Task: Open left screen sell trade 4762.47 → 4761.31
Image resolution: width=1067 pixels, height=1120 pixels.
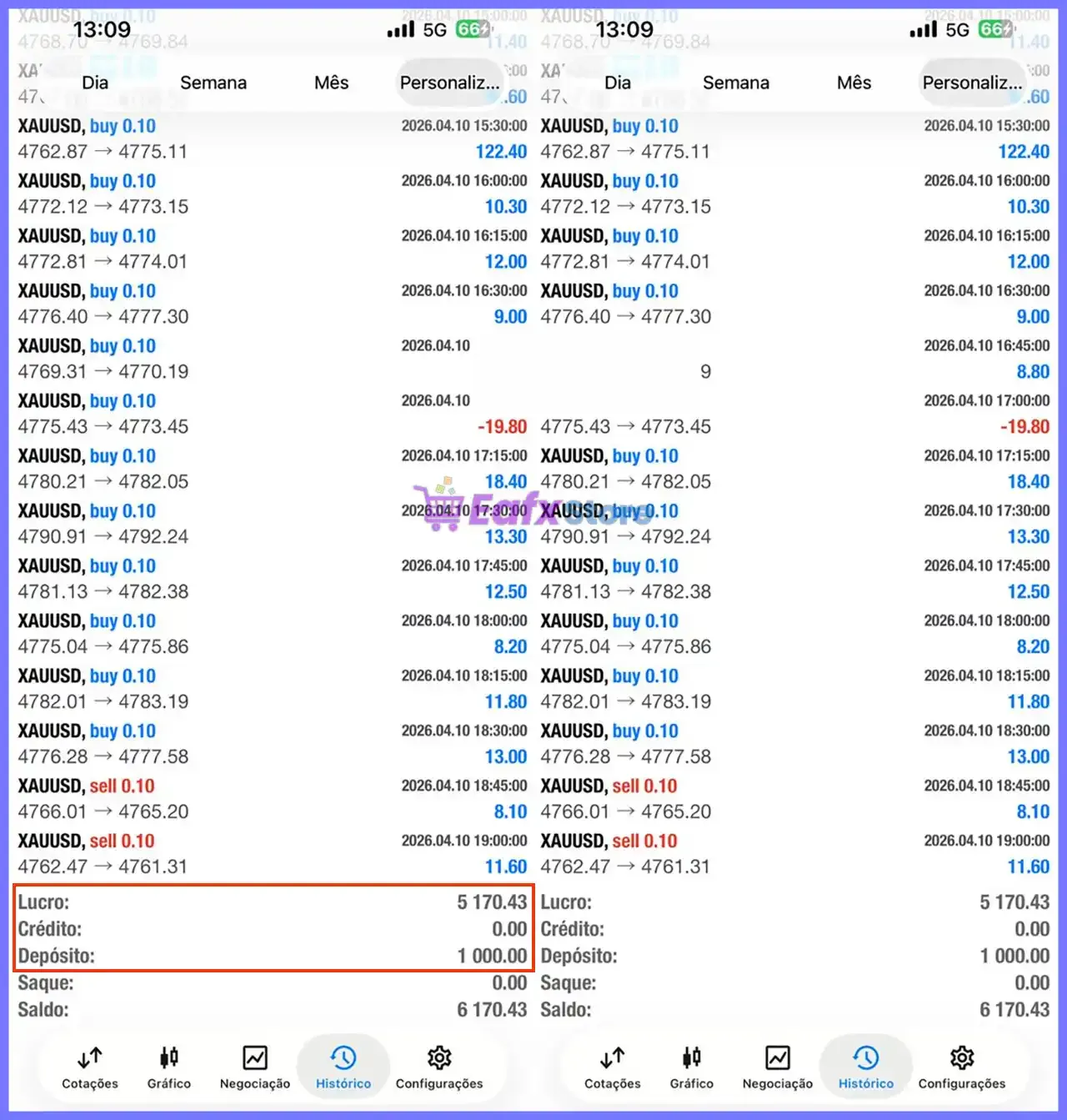Action: [103, 867]
